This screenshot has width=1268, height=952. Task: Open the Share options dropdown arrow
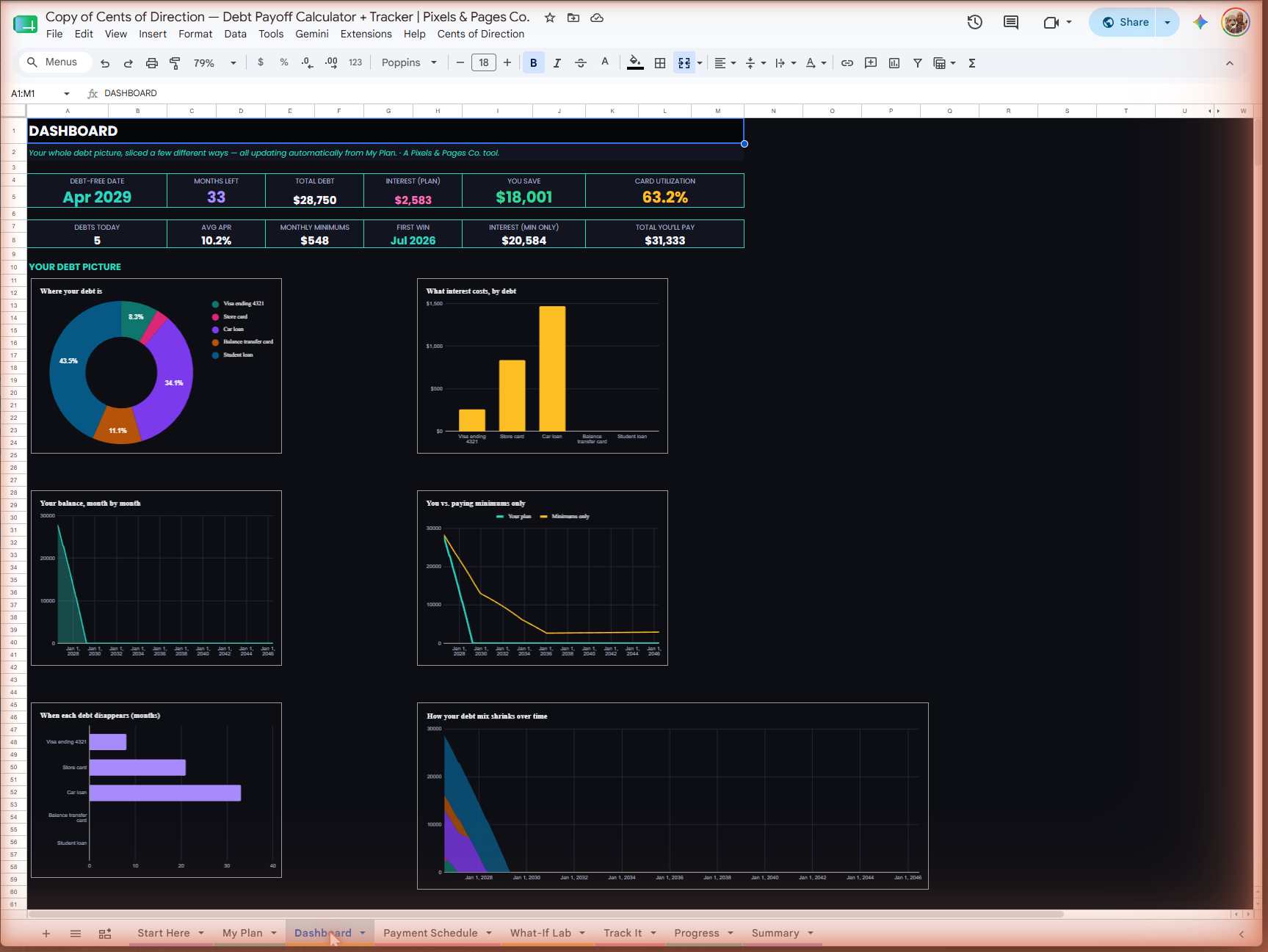[1167, 22]
